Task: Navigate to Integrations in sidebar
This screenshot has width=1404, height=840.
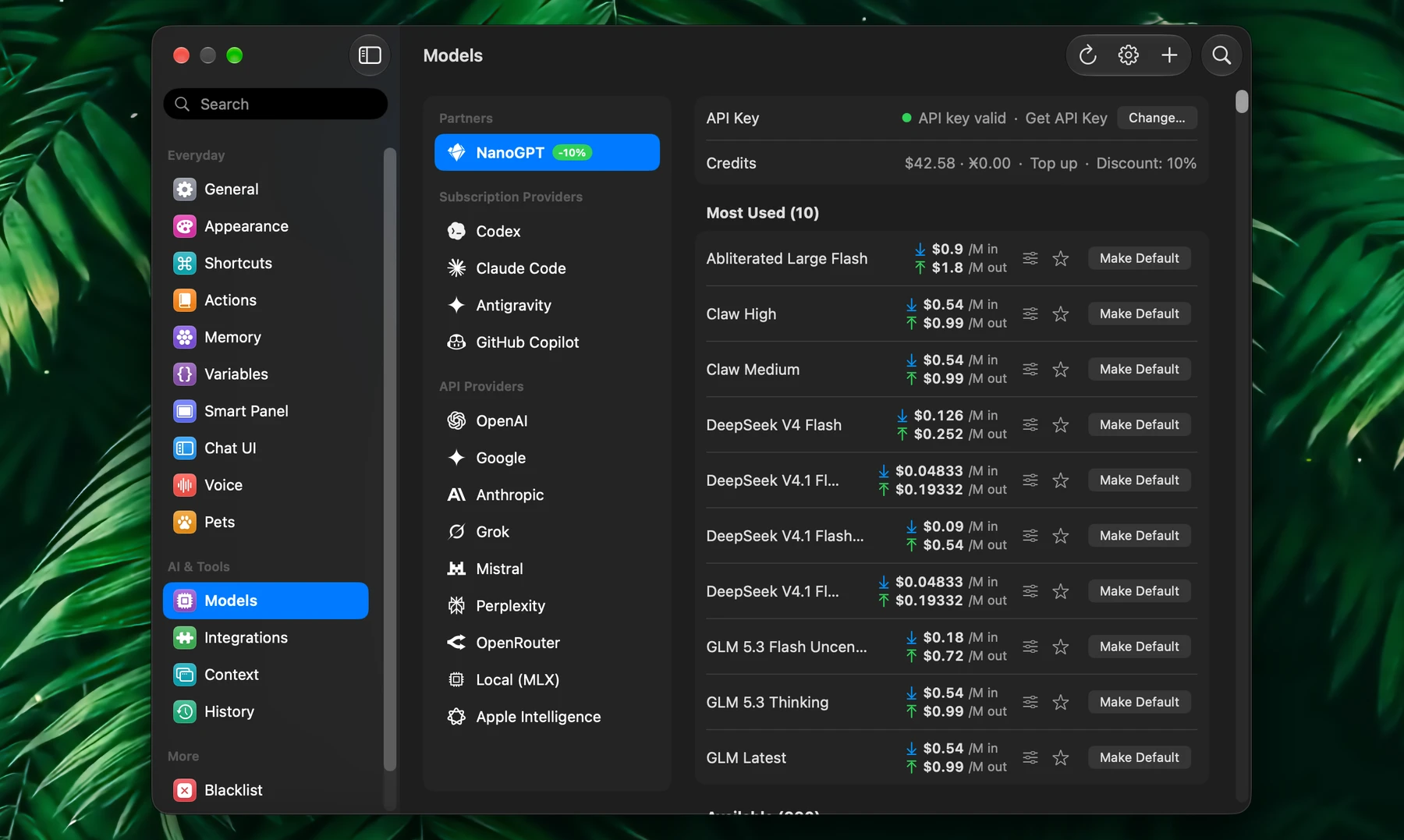Action: pos(265,637)
